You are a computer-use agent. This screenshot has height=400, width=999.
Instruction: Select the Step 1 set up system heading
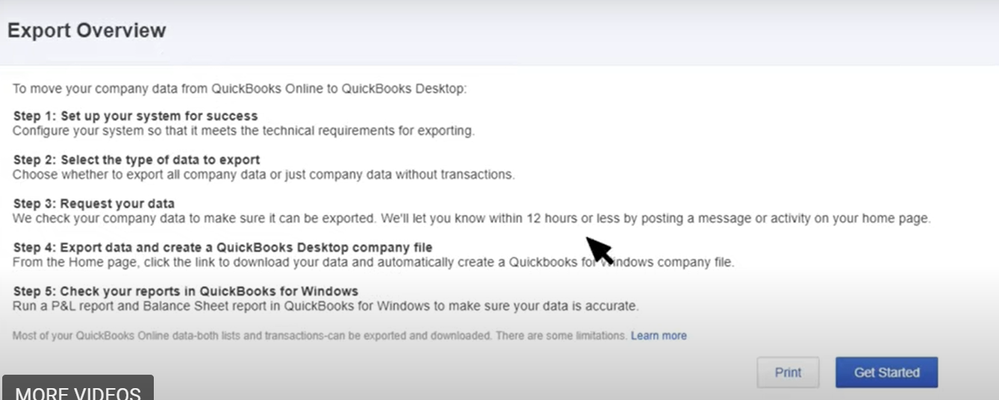(x=135, y=116)
